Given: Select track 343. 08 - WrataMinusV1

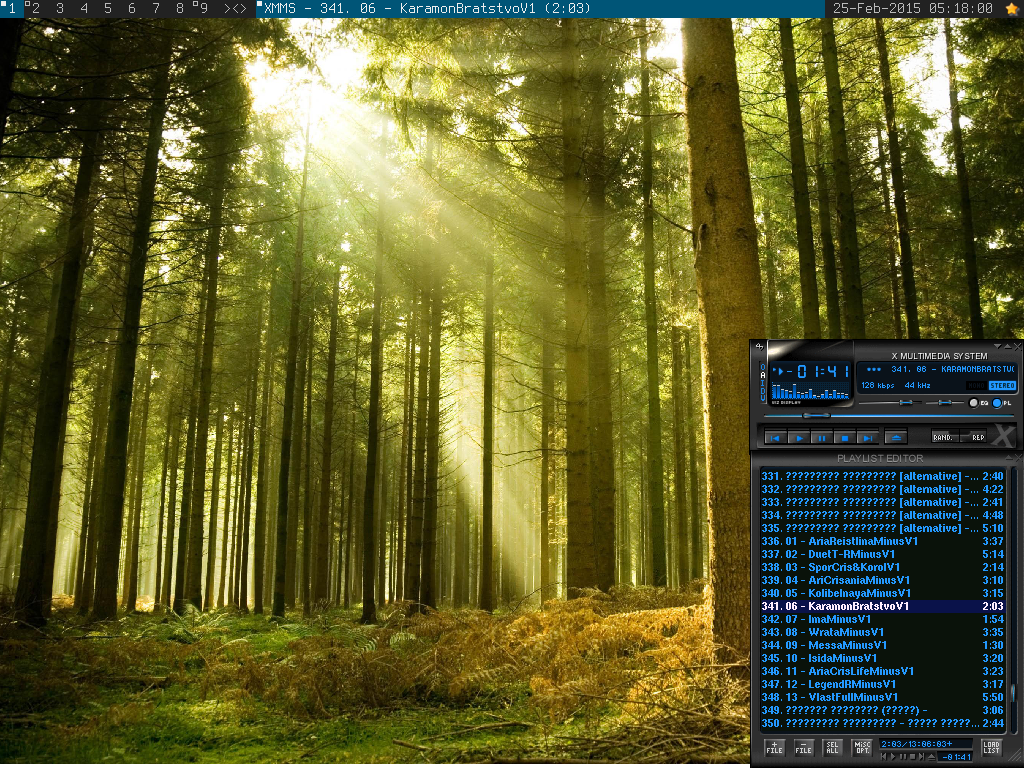Looking at the screenshot, I should (882, 632).
